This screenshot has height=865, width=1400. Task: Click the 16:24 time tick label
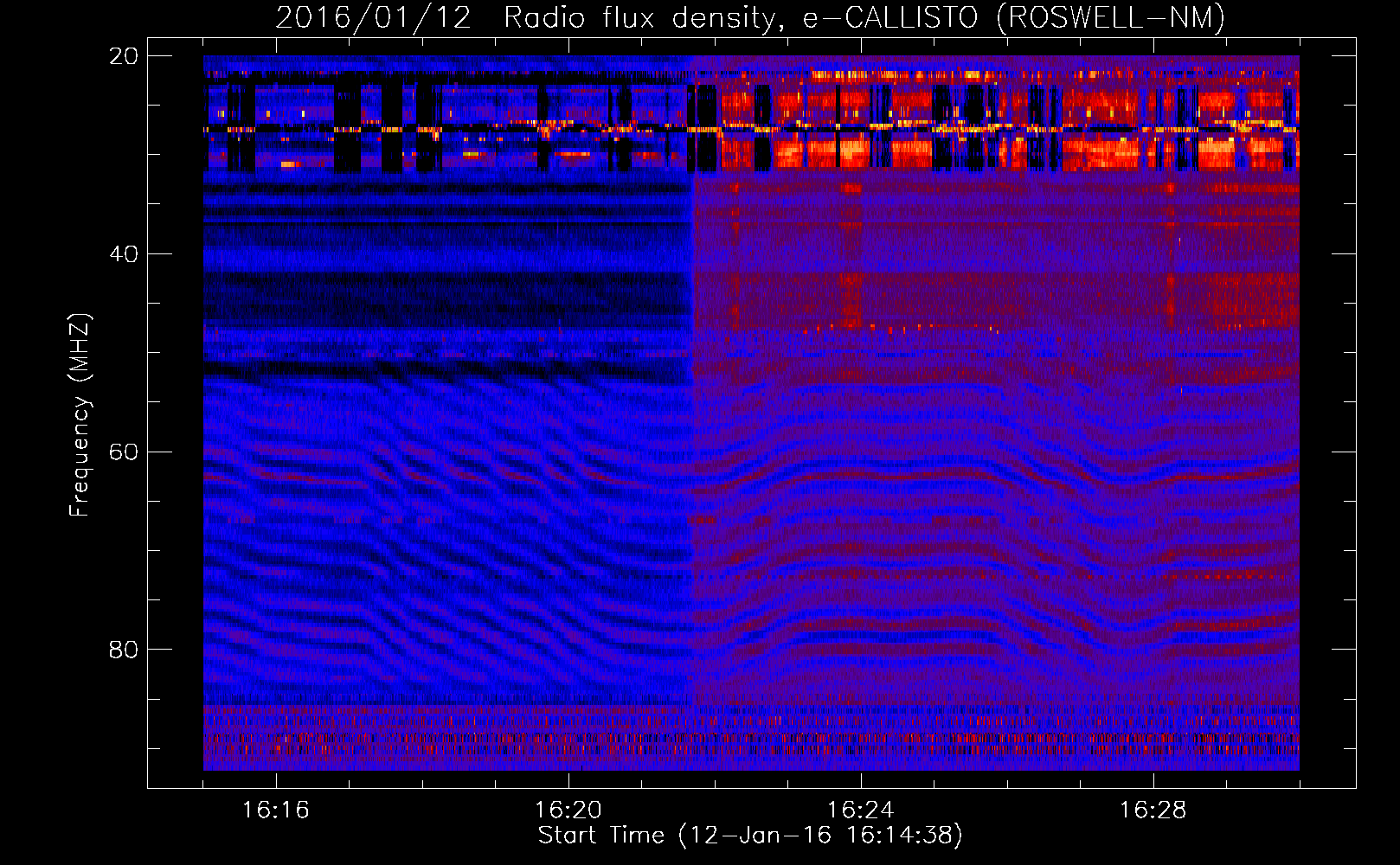pos(861,811)
